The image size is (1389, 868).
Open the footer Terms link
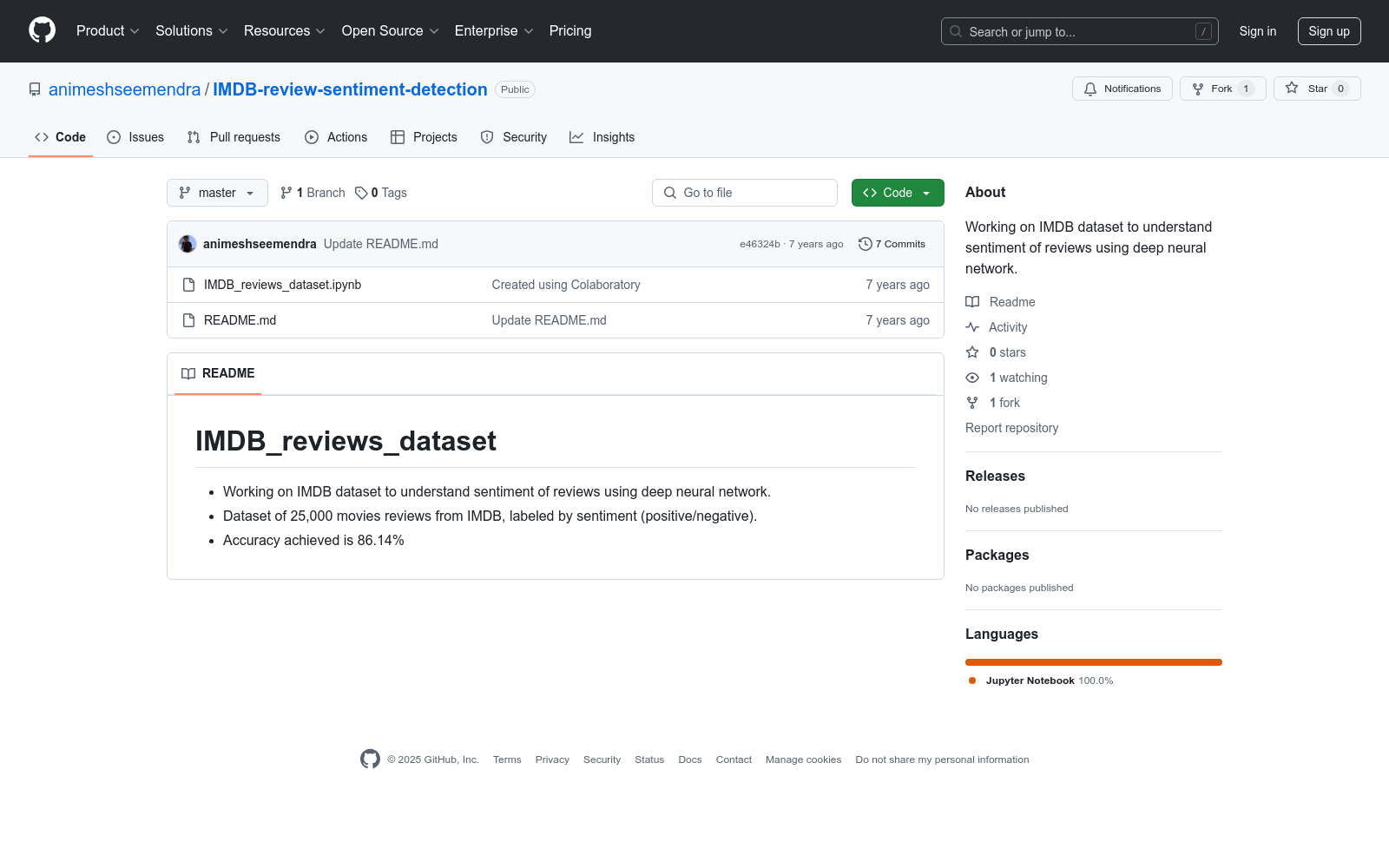click(x=507, y=759)
